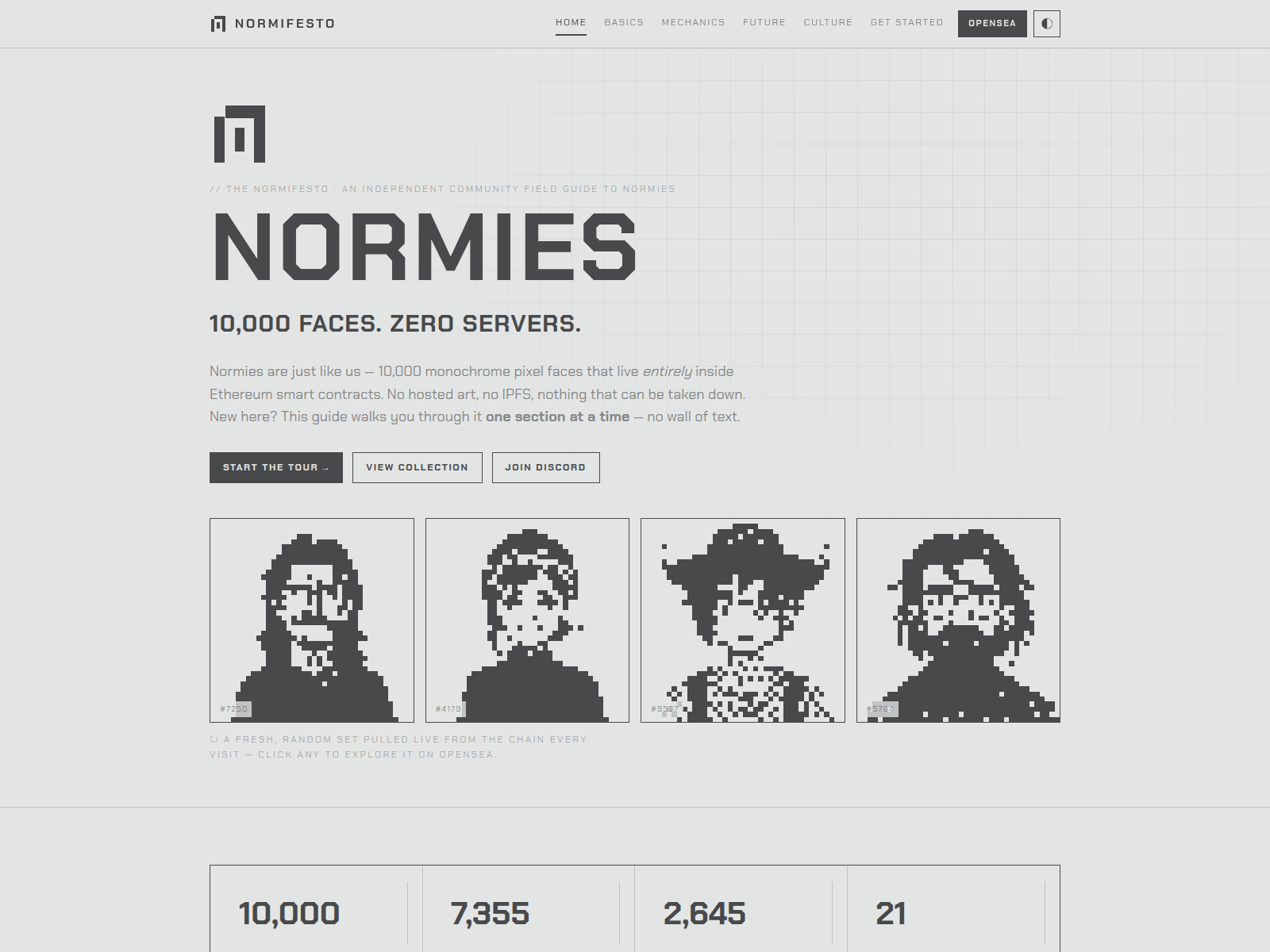
Task: Open the Get Started nav section
Action: click(x=906, y=23)
